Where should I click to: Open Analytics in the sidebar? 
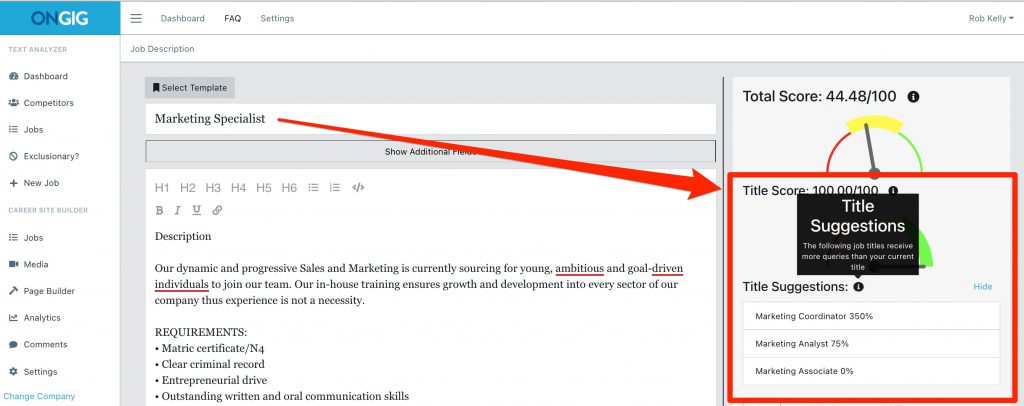[x=35, y=318]
